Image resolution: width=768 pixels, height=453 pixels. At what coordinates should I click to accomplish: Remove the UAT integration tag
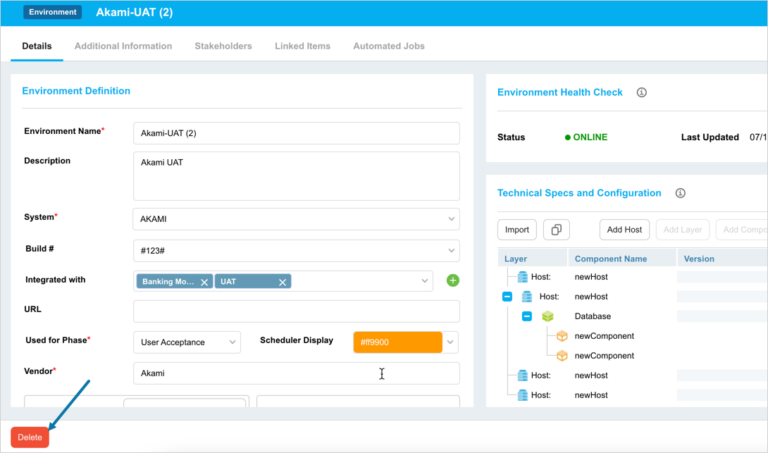pos(283,282)
